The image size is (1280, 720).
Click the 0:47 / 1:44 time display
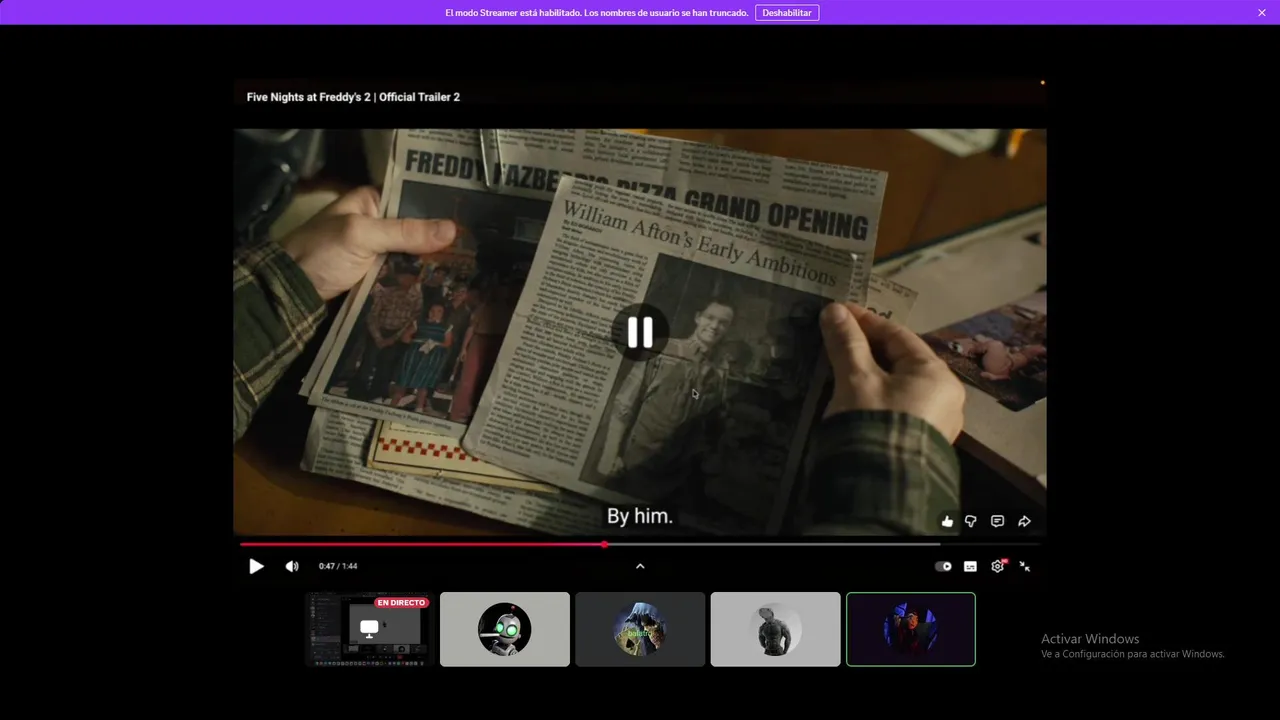click(x=338, y=566)
